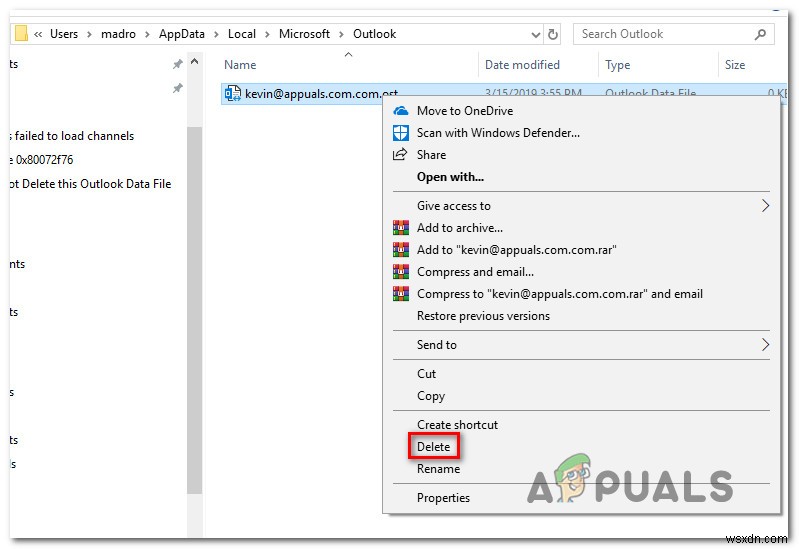Open the Send to entry

point(437,345)
